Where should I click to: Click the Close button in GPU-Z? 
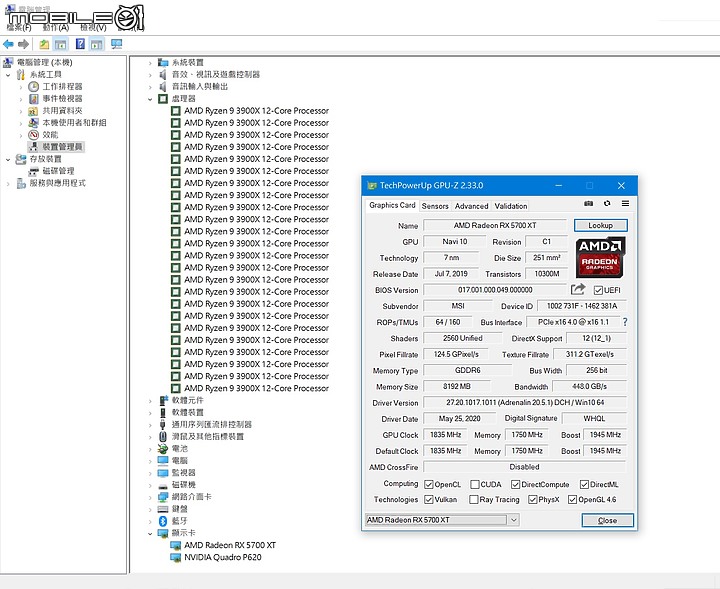(608, 520)
